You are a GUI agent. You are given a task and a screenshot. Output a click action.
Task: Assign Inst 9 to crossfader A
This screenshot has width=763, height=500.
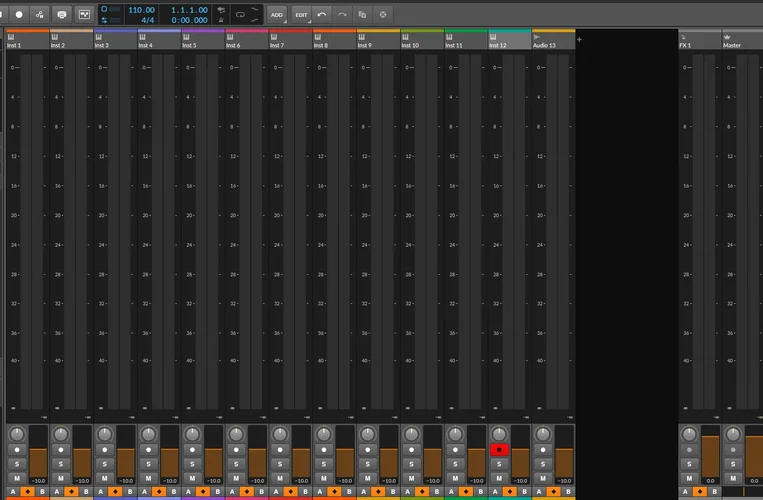pyautogui.click(x=362, y=492)
